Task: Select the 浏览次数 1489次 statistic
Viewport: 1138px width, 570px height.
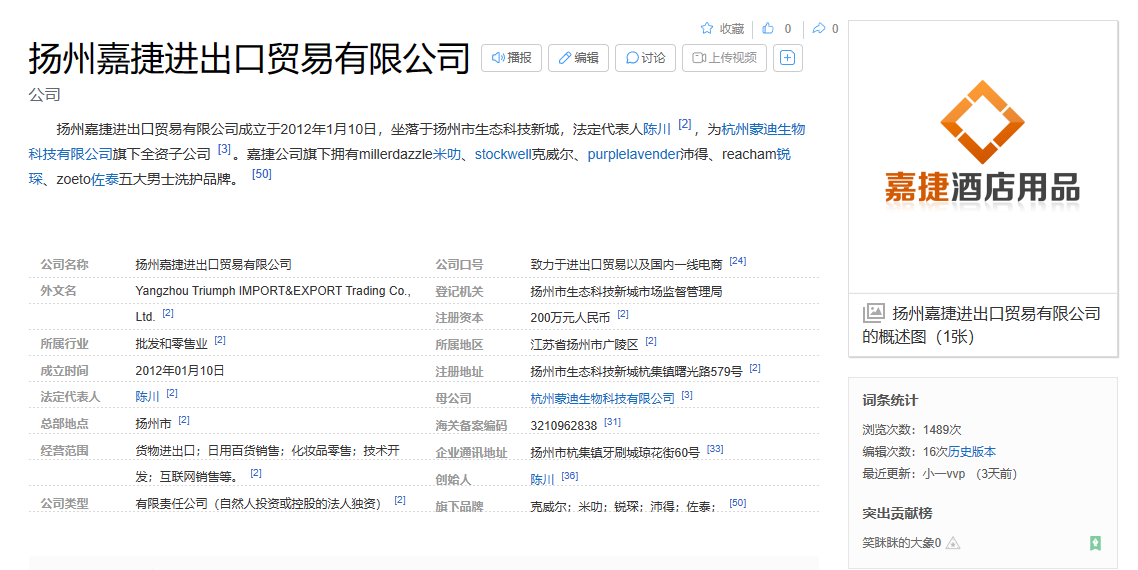Action: (x=912, y=429)
